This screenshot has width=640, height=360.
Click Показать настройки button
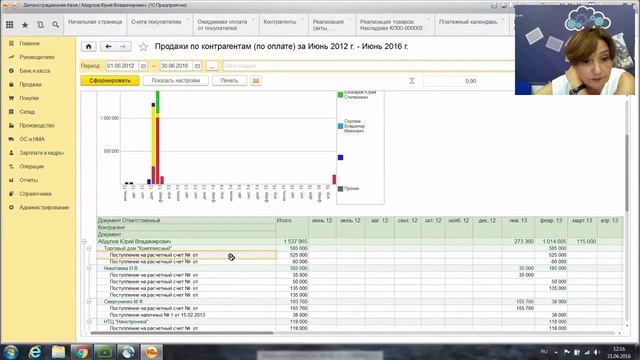(176, 81)
